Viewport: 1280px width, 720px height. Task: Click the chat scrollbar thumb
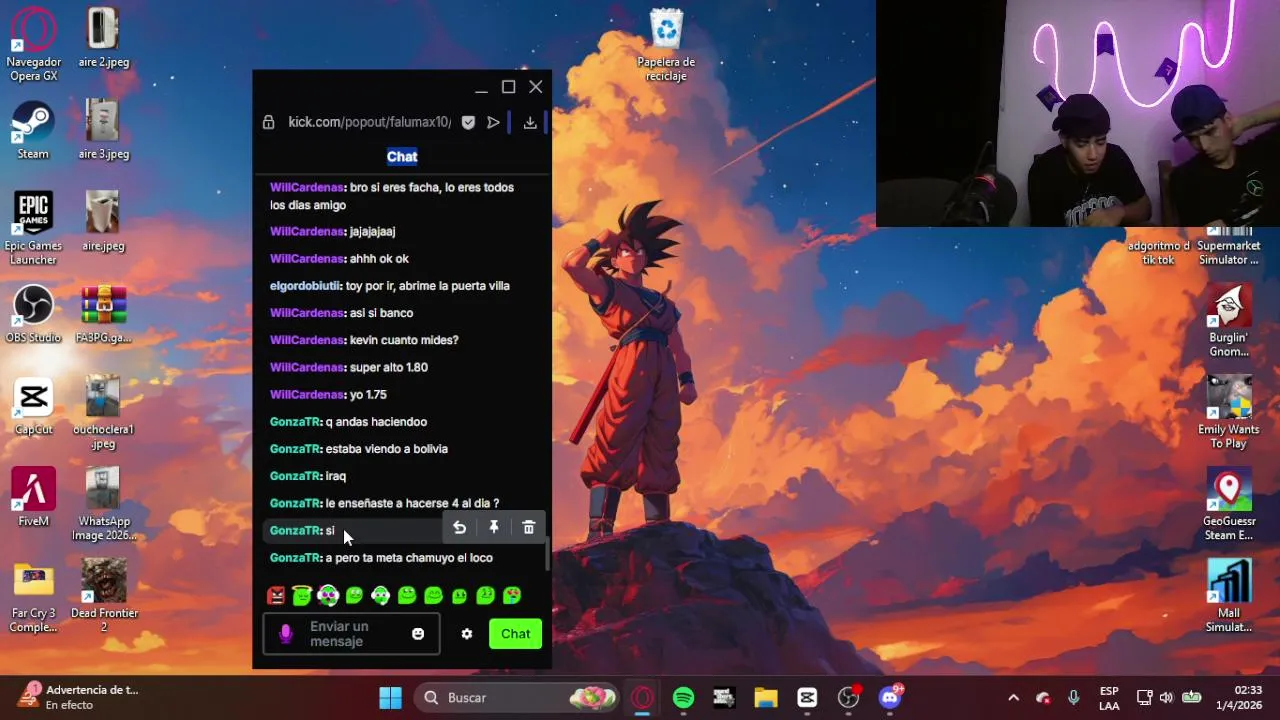(547, 555)
